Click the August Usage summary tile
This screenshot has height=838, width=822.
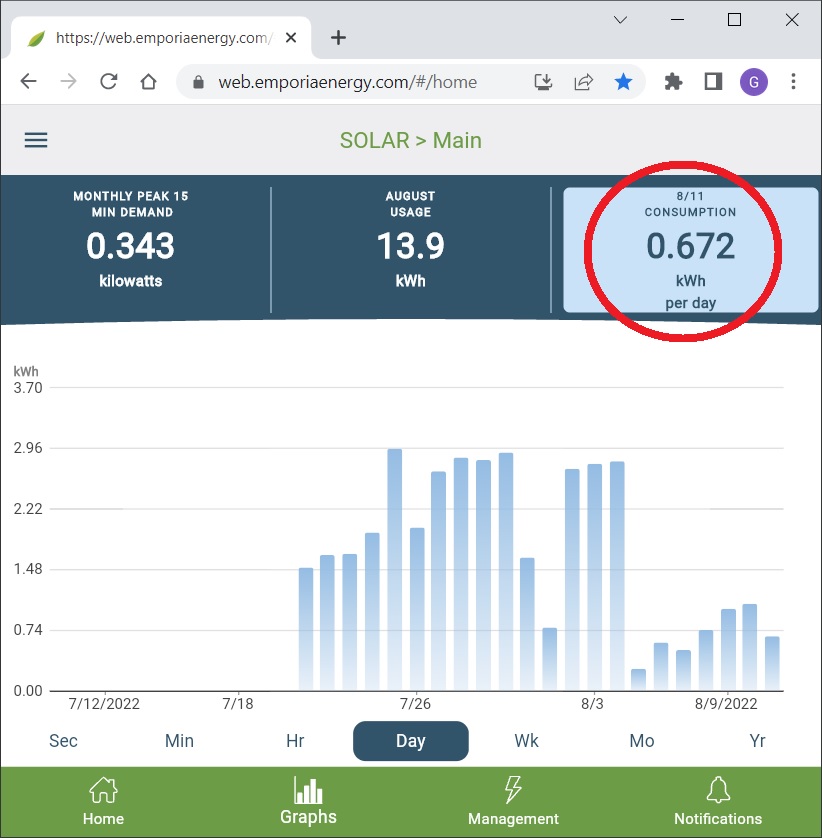tap(410, 247)
